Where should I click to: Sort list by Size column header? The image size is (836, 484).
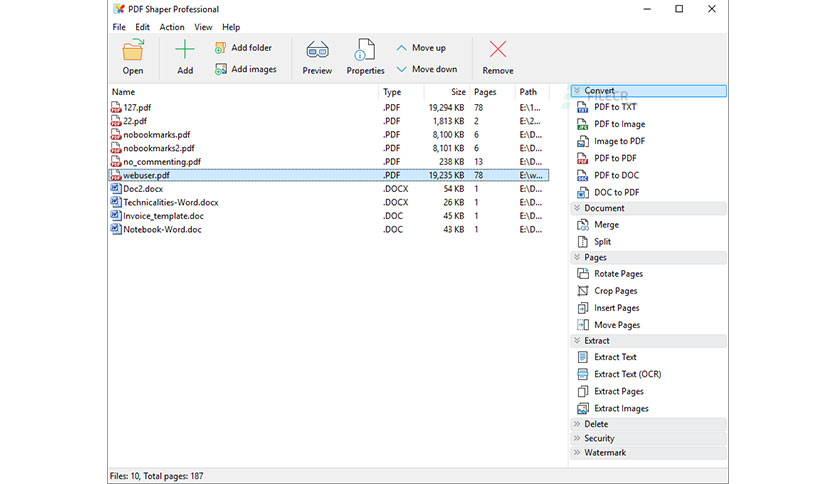[447, 92]
